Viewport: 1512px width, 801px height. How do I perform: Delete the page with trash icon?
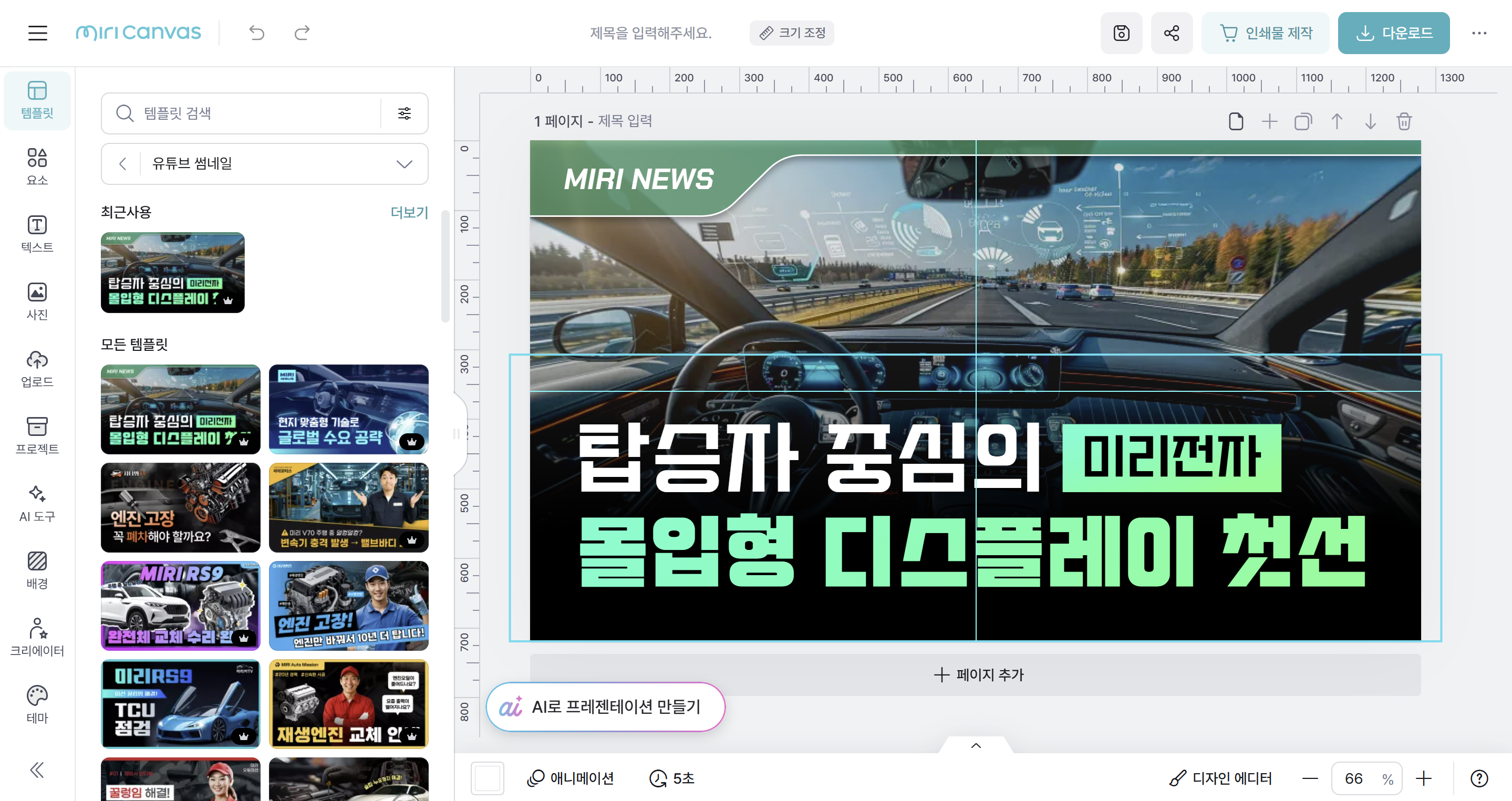pos(1404,121)
